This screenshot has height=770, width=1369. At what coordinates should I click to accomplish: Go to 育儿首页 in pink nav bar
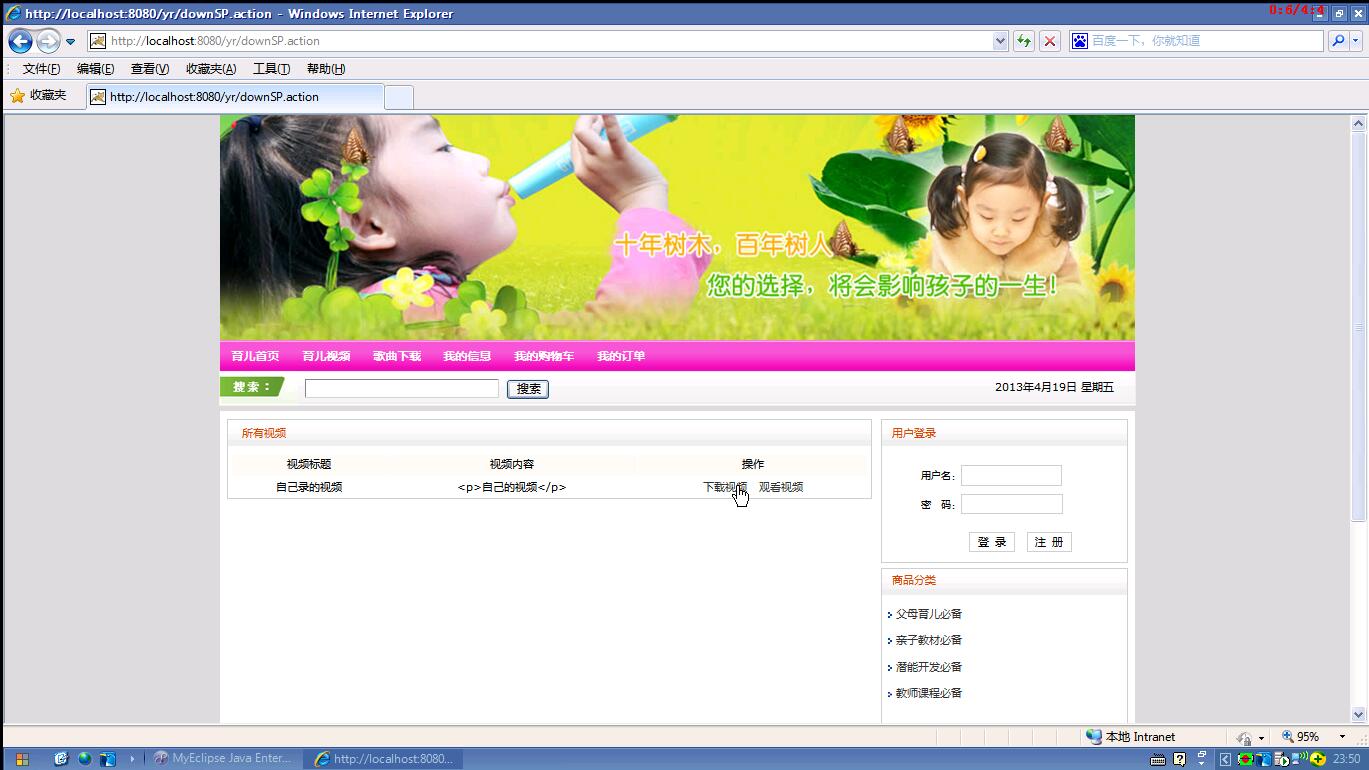pyautogui.click(x=255, y=357)
